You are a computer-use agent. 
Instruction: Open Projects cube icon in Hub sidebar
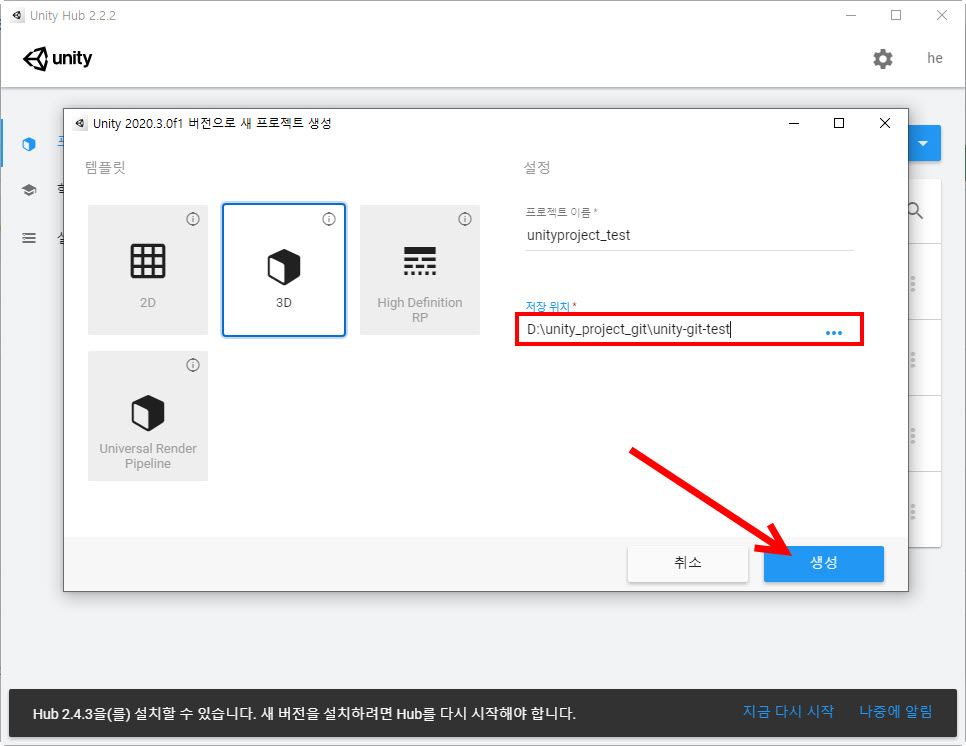[29, 144]
